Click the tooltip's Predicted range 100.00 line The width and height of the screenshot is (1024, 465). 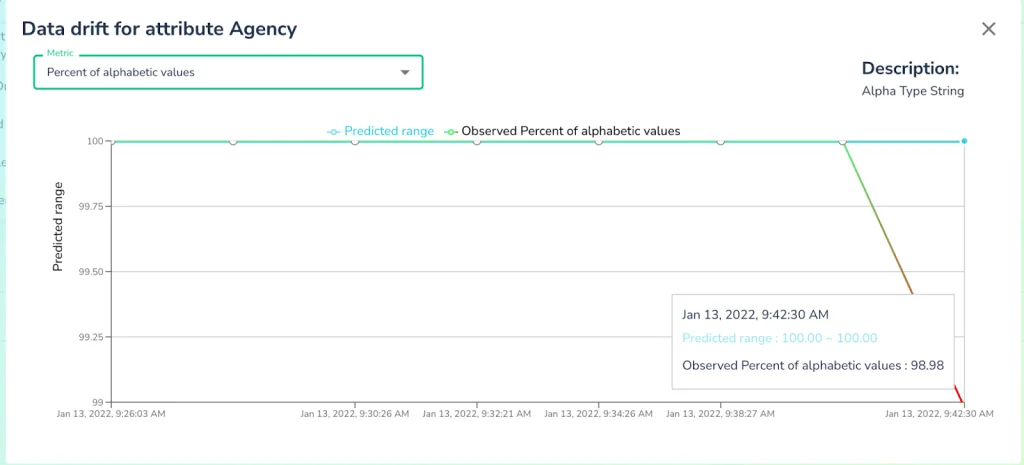779,339
